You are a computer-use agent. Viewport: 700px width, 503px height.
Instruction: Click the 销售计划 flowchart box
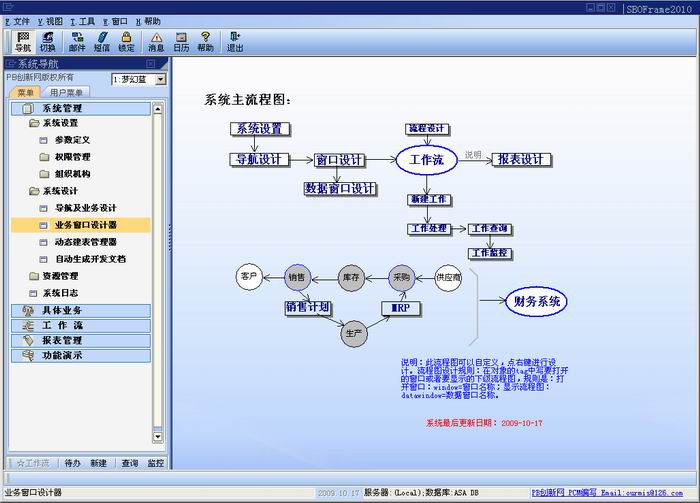point(308,307)
